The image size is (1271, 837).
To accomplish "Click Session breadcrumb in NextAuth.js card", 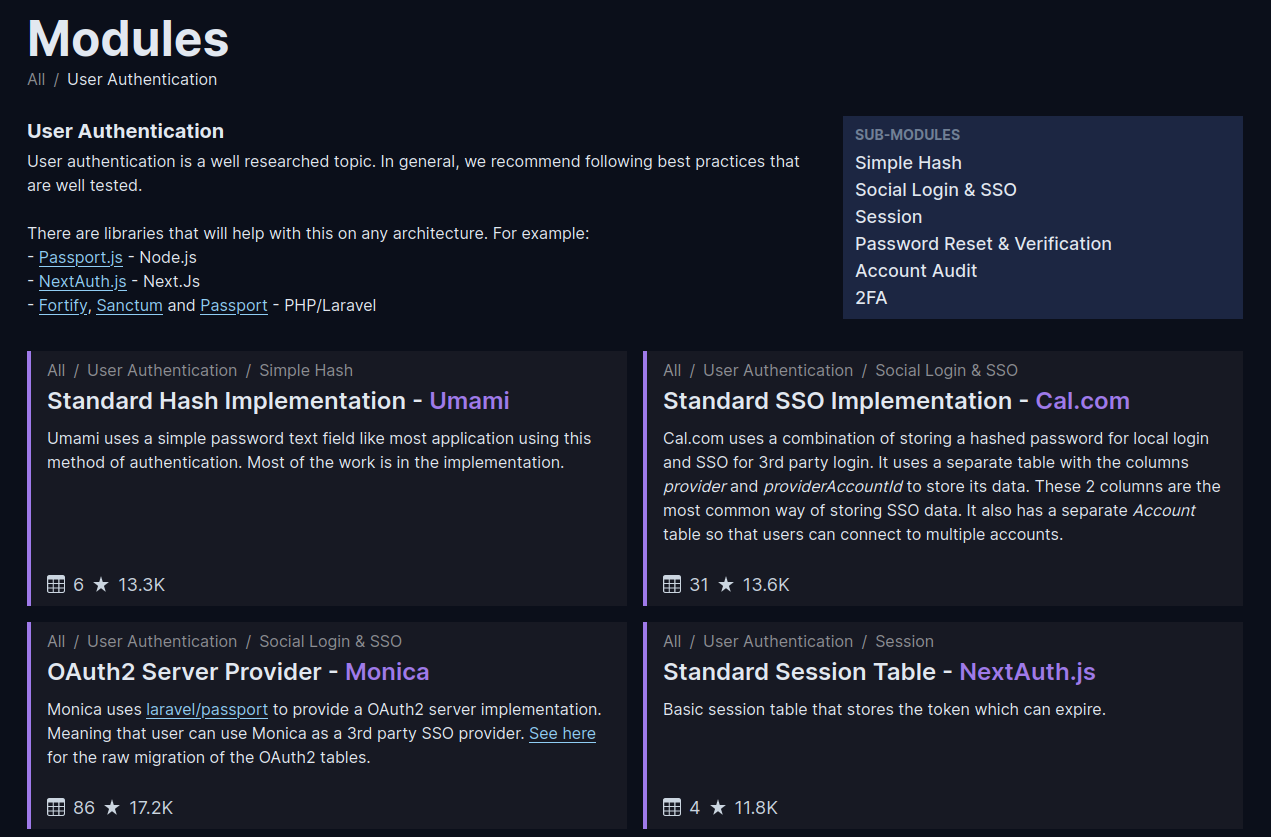I will 904,641.
